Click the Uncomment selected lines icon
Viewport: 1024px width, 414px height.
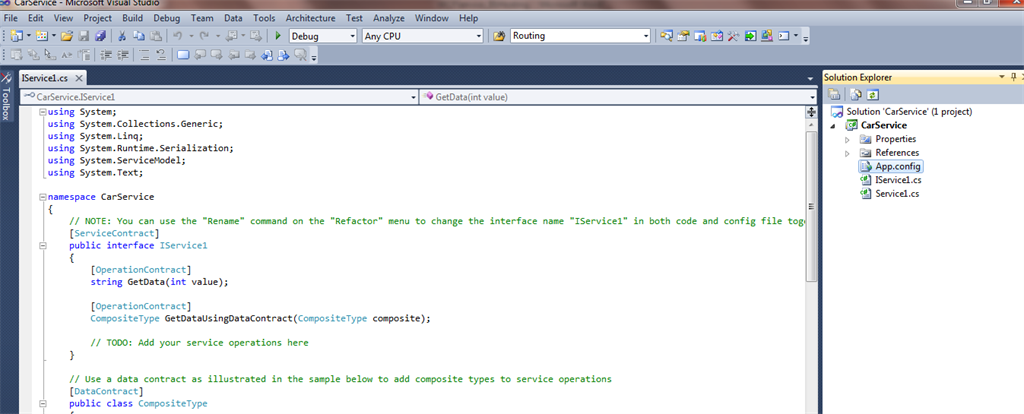[161, 55]
